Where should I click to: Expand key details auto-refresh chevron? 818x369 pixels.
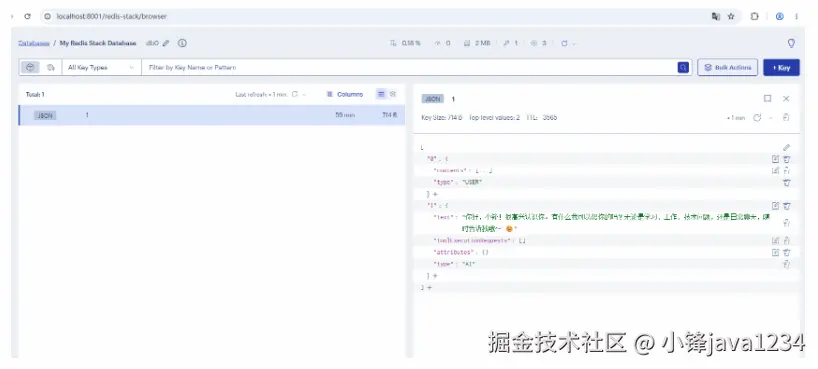770,118
